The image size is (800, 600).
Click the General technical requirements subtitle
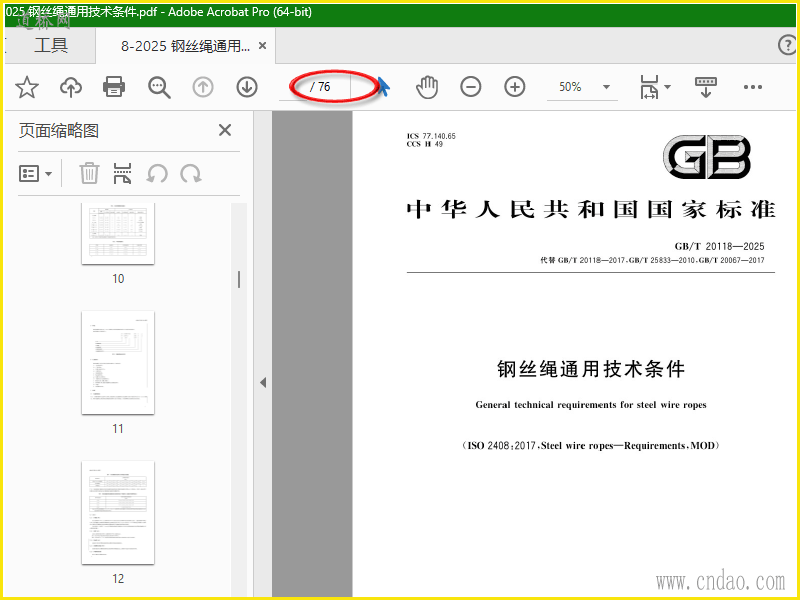591,405
